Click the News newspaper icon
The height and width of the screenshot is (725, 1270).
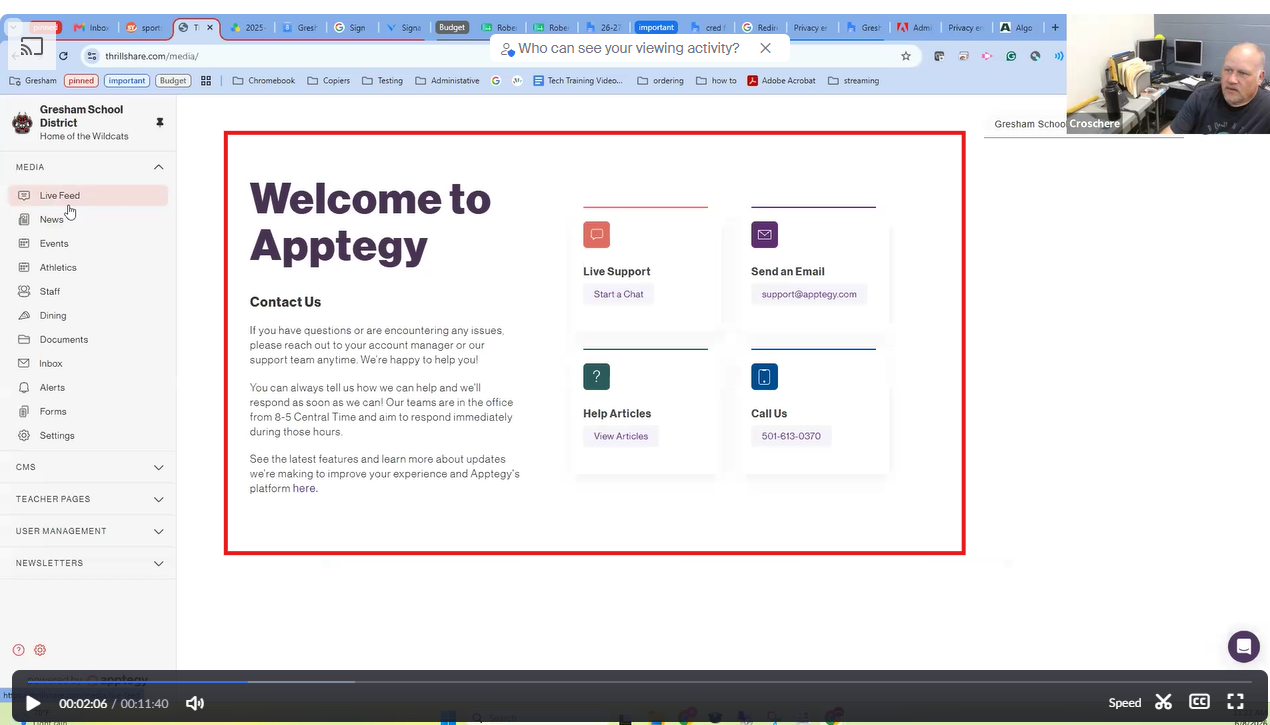click(x=24, y=219)
